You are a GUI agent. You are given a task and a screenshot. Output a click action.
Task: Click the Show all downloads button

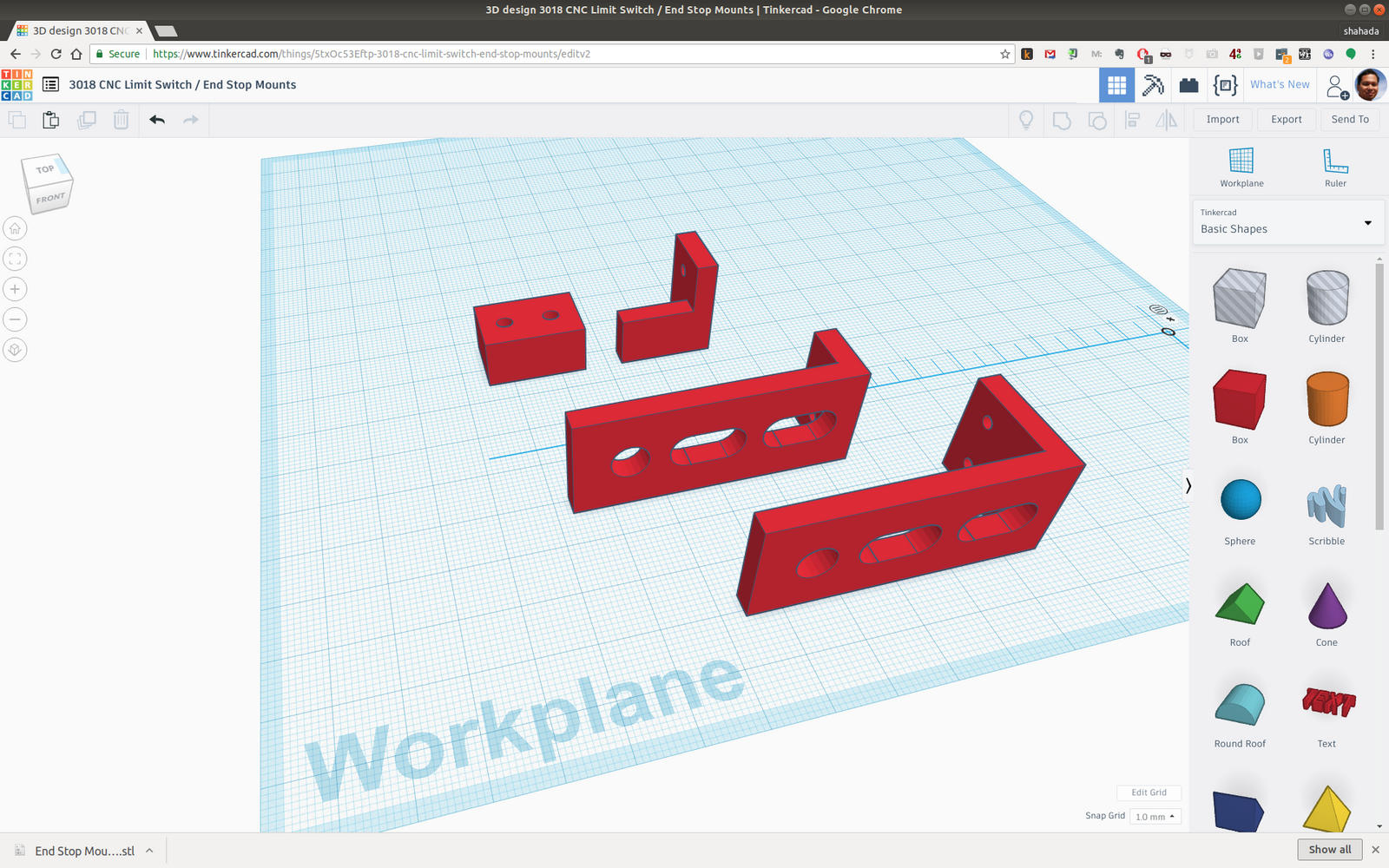(x=1329, y=850)
